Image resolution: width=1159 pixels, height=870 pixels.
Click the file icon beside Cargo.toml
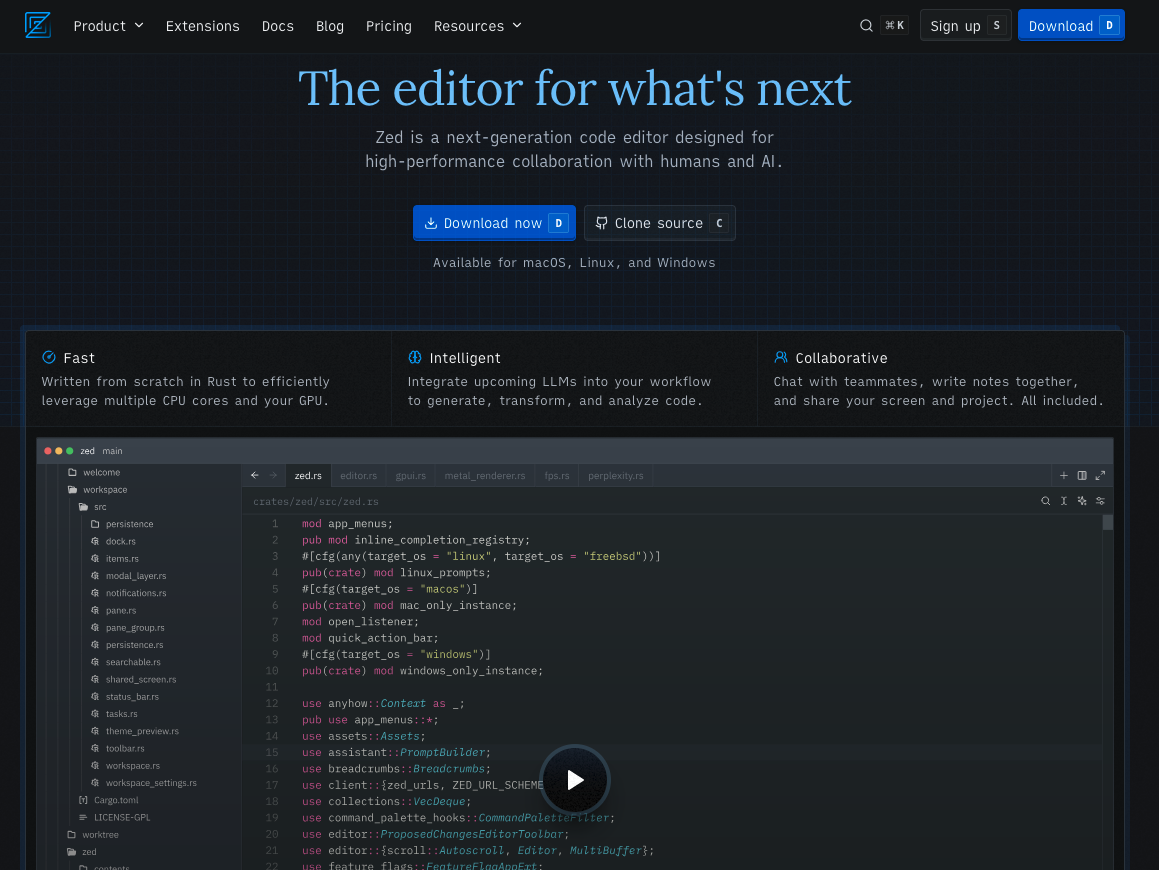84,800
